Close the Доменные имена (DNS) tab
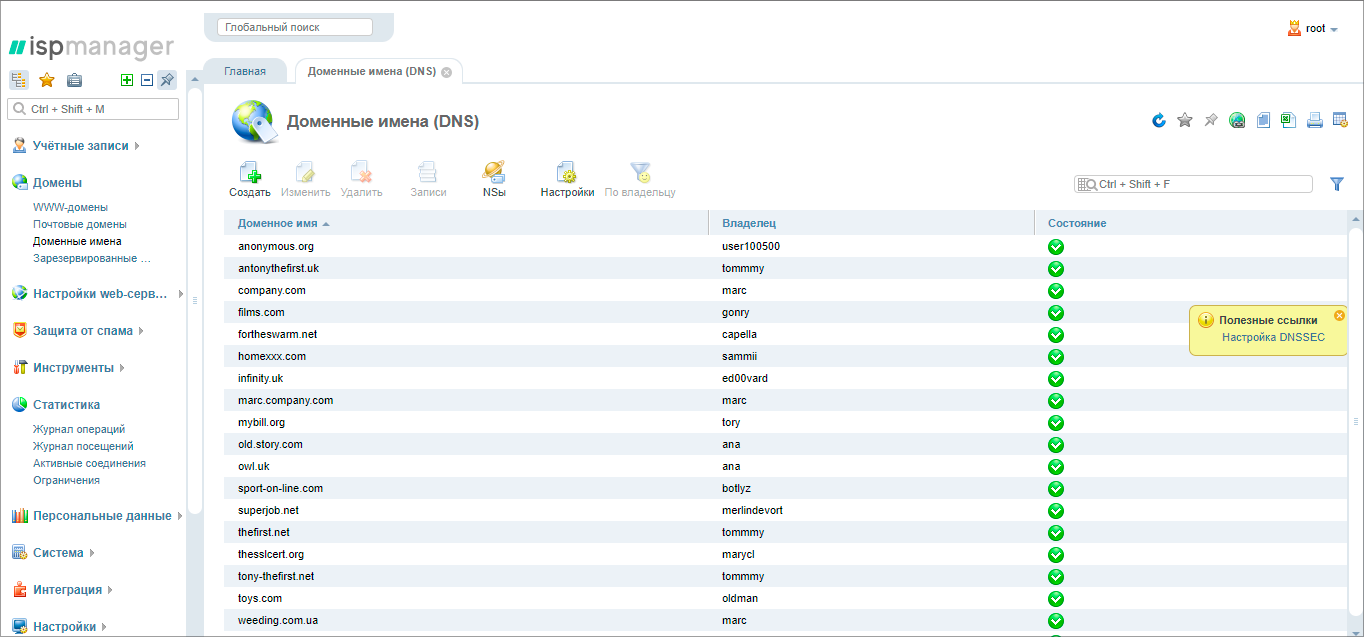The height and width of the screenshot is (637, 1364). pyautogui.click(x=446, y=72)
